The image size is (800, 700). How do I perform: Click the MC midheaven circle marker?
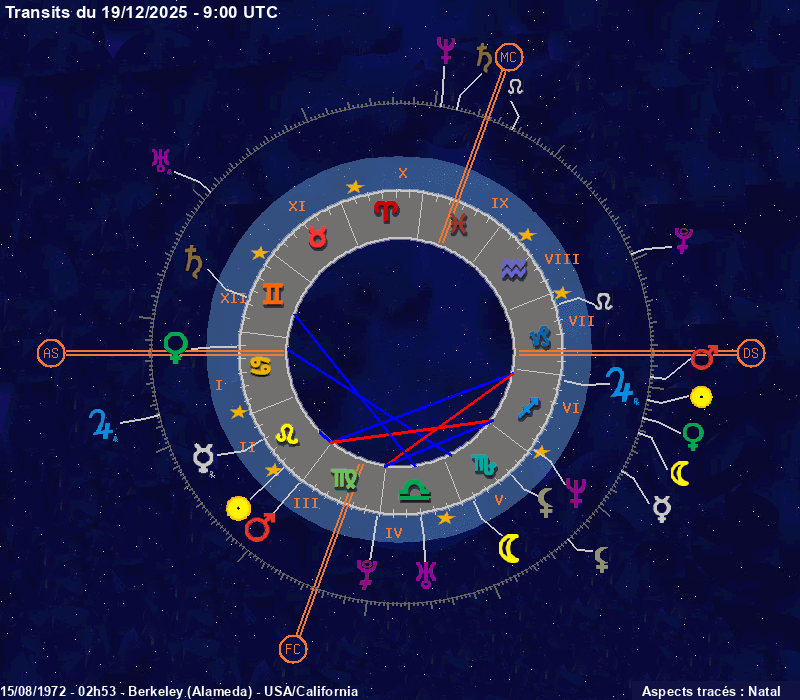(x=509, y=57)
